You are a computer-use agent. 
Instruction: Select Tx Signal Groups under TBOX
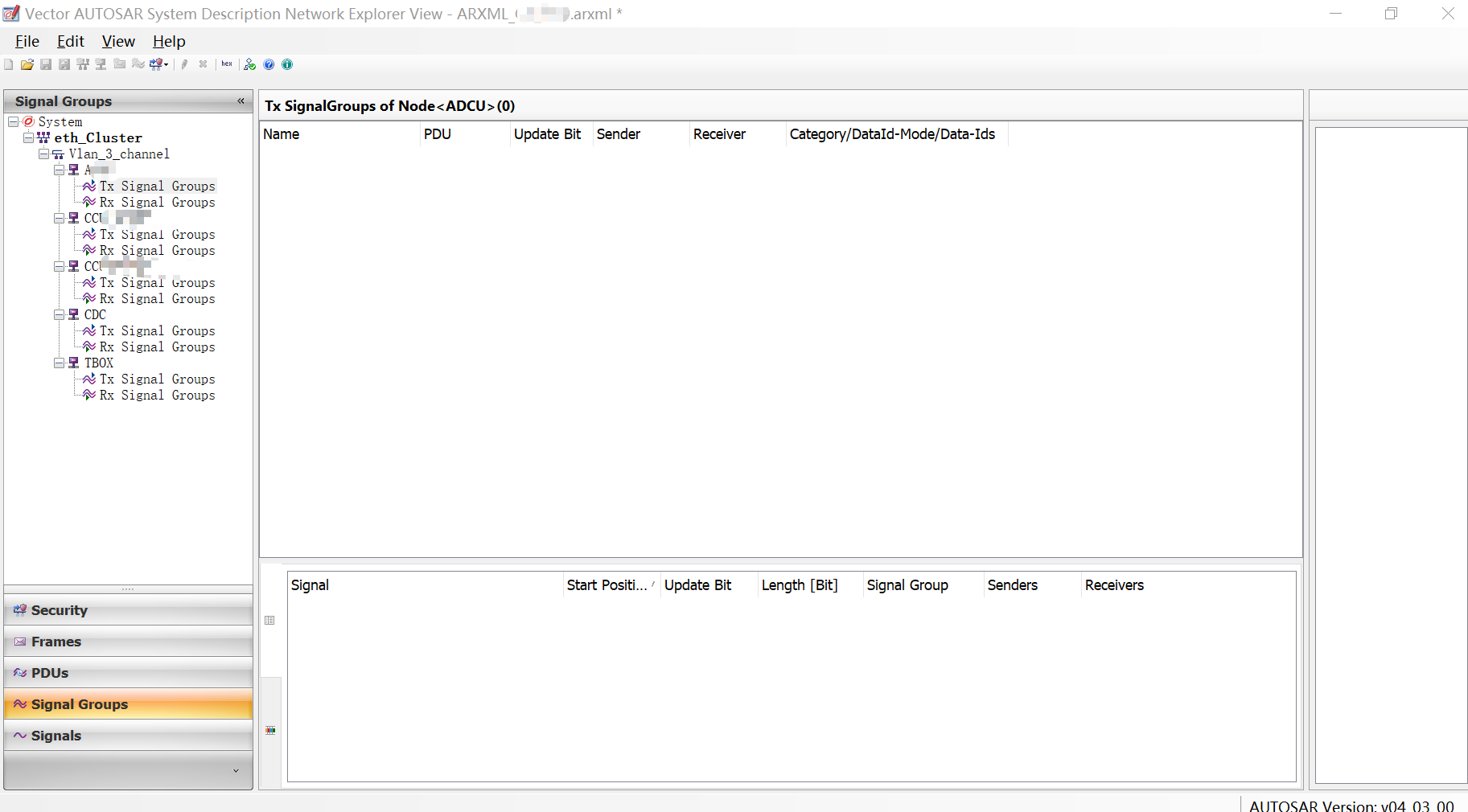tap(158, 379)
